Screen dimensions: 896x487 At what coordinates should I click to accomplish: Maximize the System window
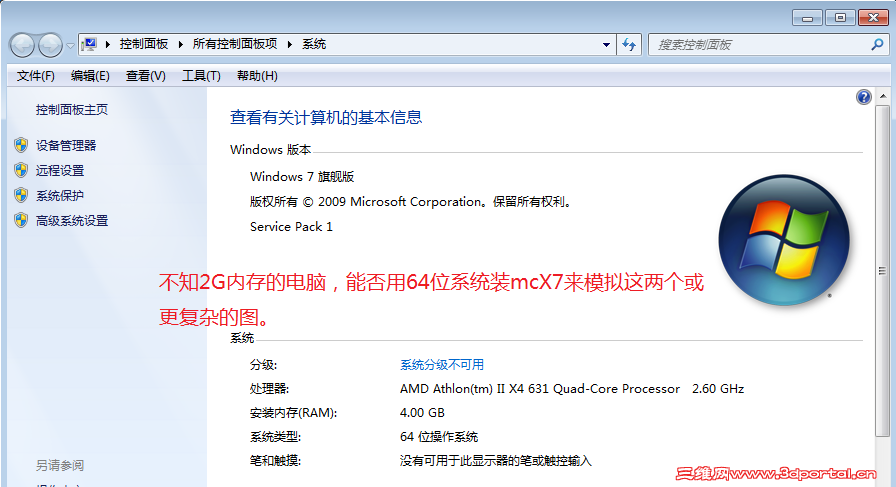[840, 18]
